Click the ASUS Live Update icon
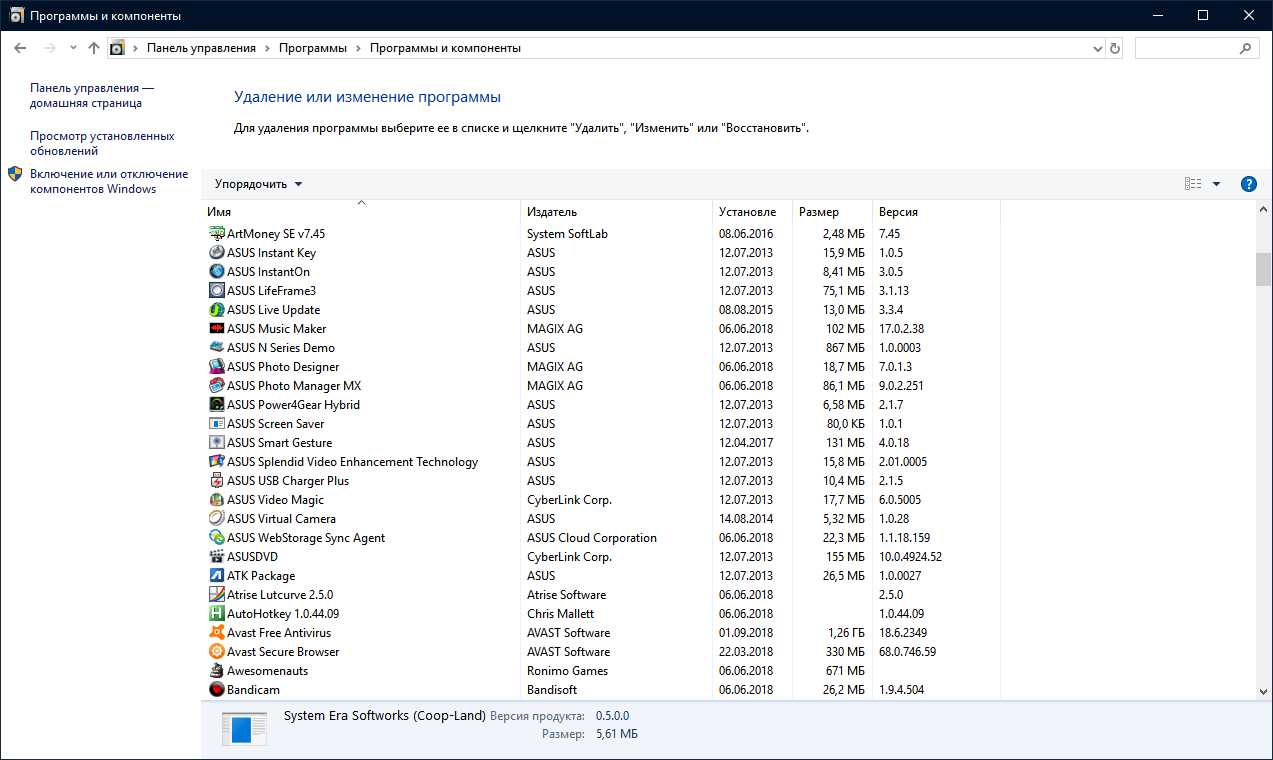The width and height of the screenshot is (1273, 760). pos(217,309)
